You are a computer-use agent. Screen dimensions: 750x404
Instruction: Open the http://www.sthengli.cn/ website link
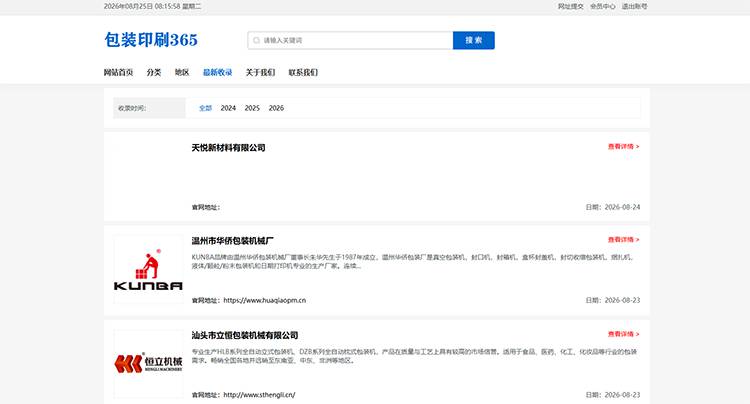point(259,395)
